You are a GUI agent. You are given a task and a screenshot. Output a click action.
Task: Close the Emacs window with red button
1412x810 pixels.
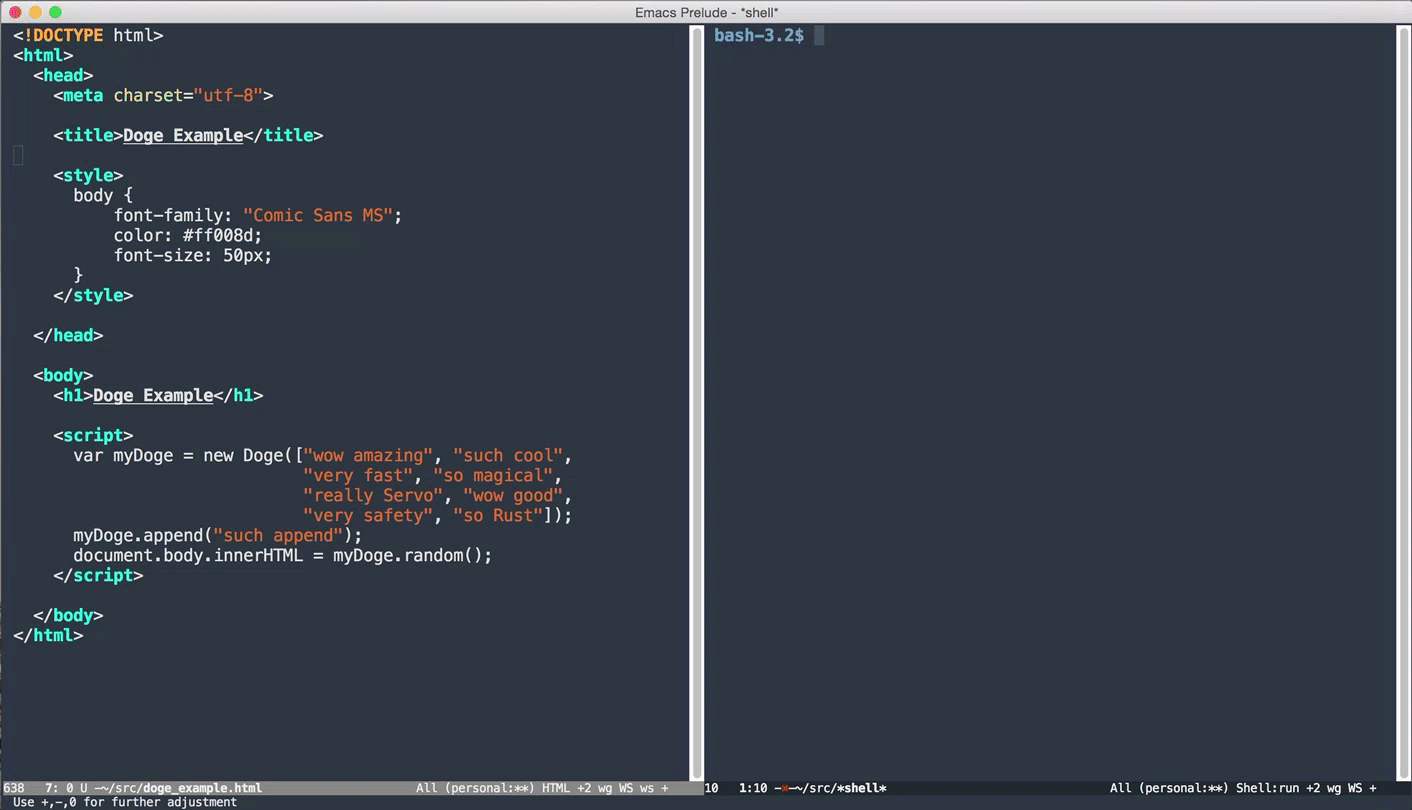click(x=15, y=12)
